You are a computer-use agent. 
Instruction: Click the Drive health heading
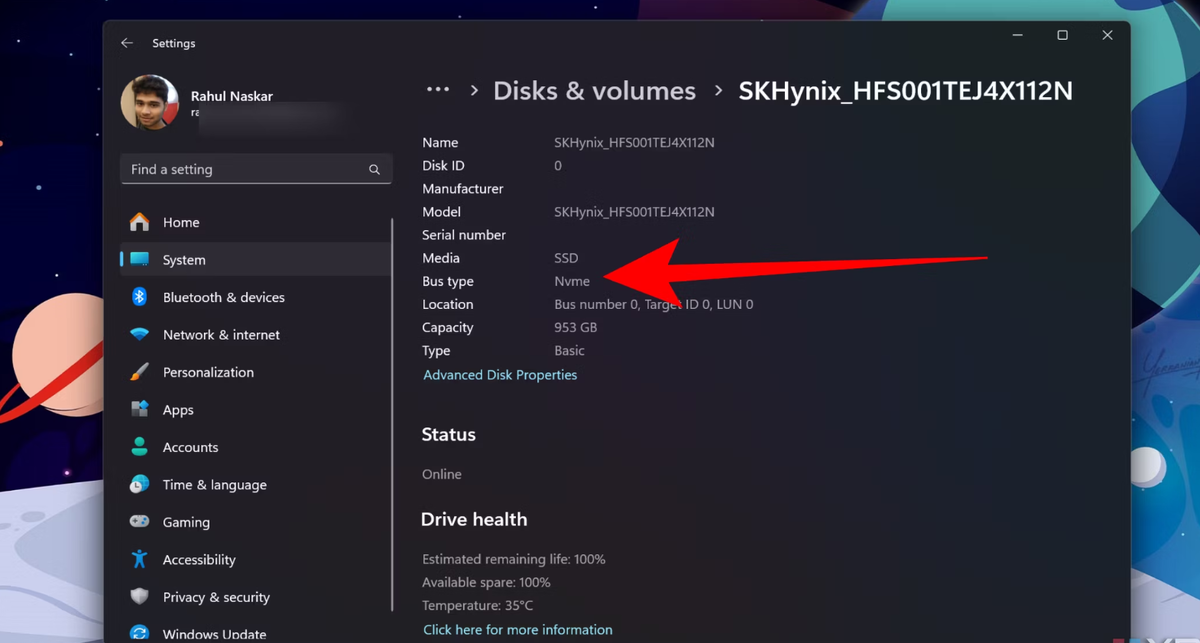point(474,520)
